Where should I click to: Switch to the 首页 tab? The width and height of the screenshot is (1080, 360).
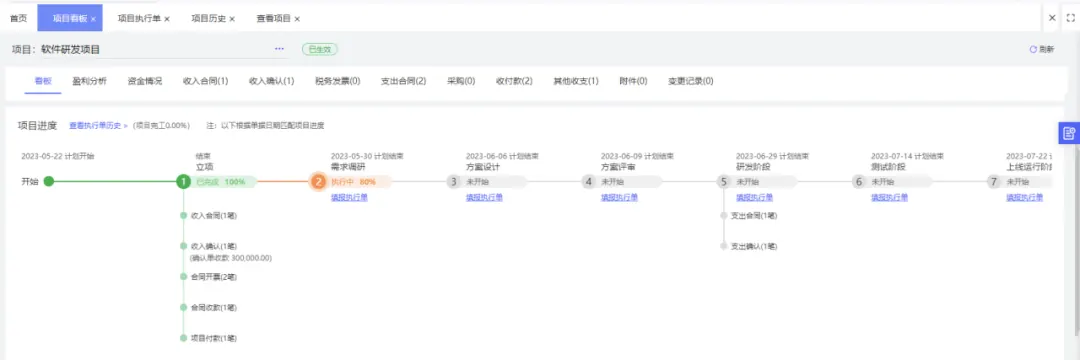tap(19, 19)
